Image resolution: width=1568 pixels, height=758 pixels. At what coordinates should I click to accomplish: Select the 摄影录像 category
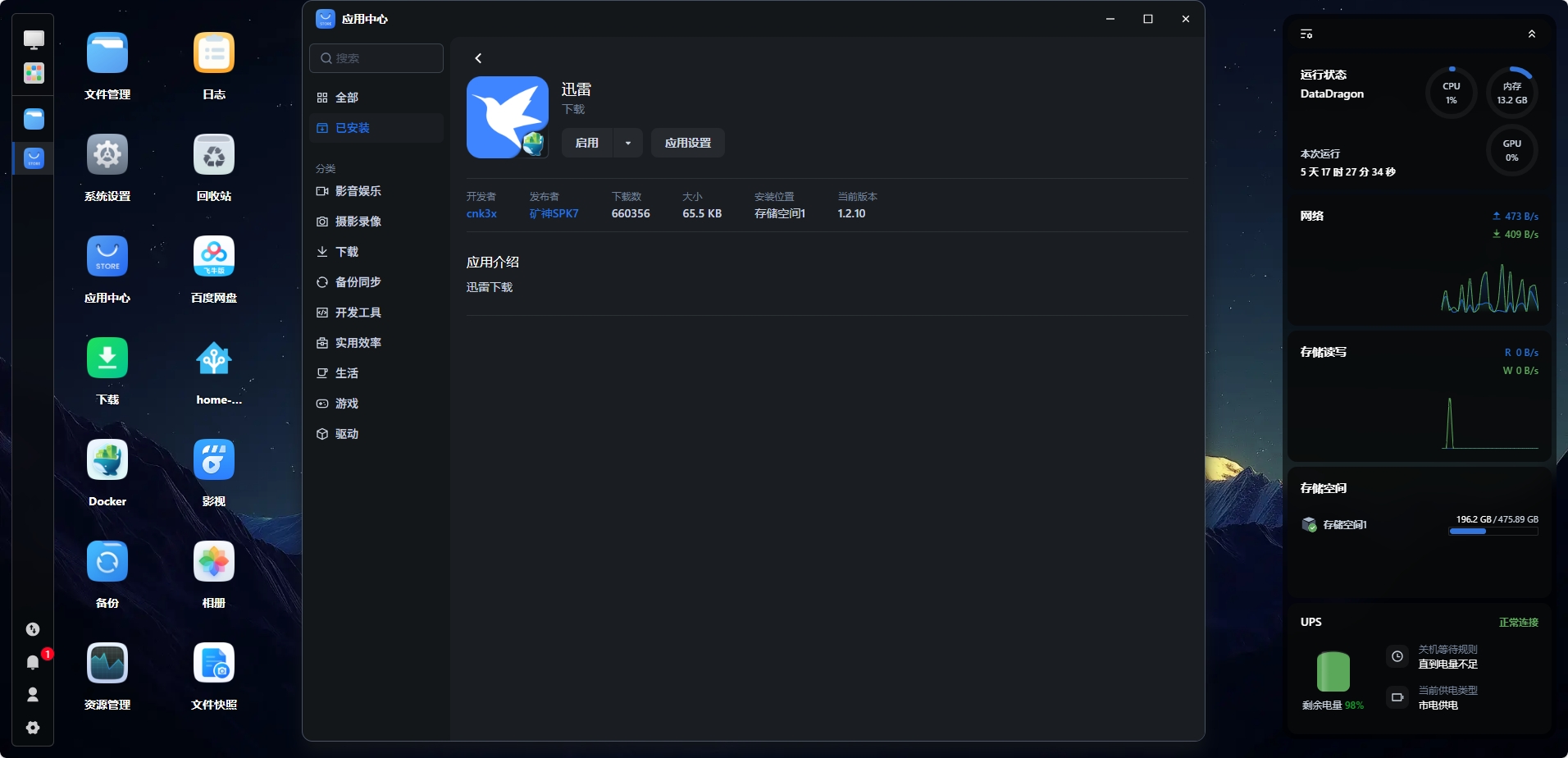click(x=376, y=221)
